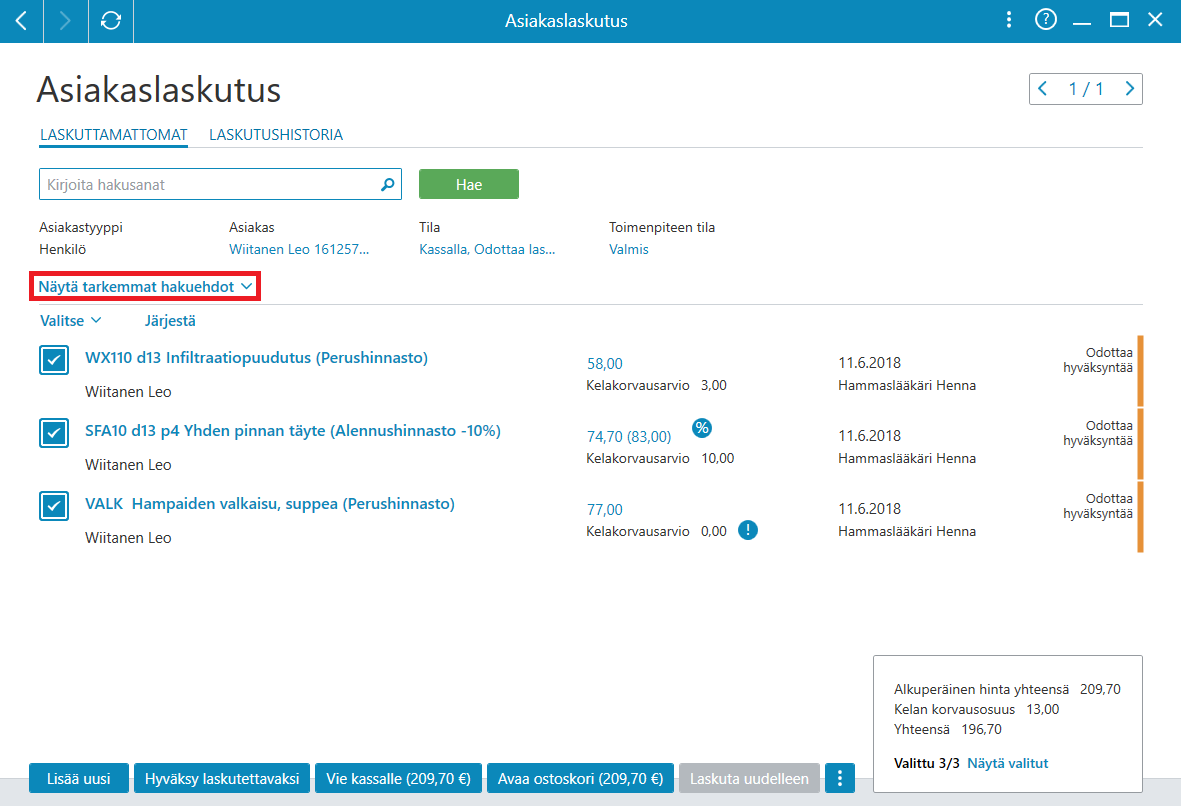Open the title bar three-dot menu

pyautogui.click(x=1009, y=20)
